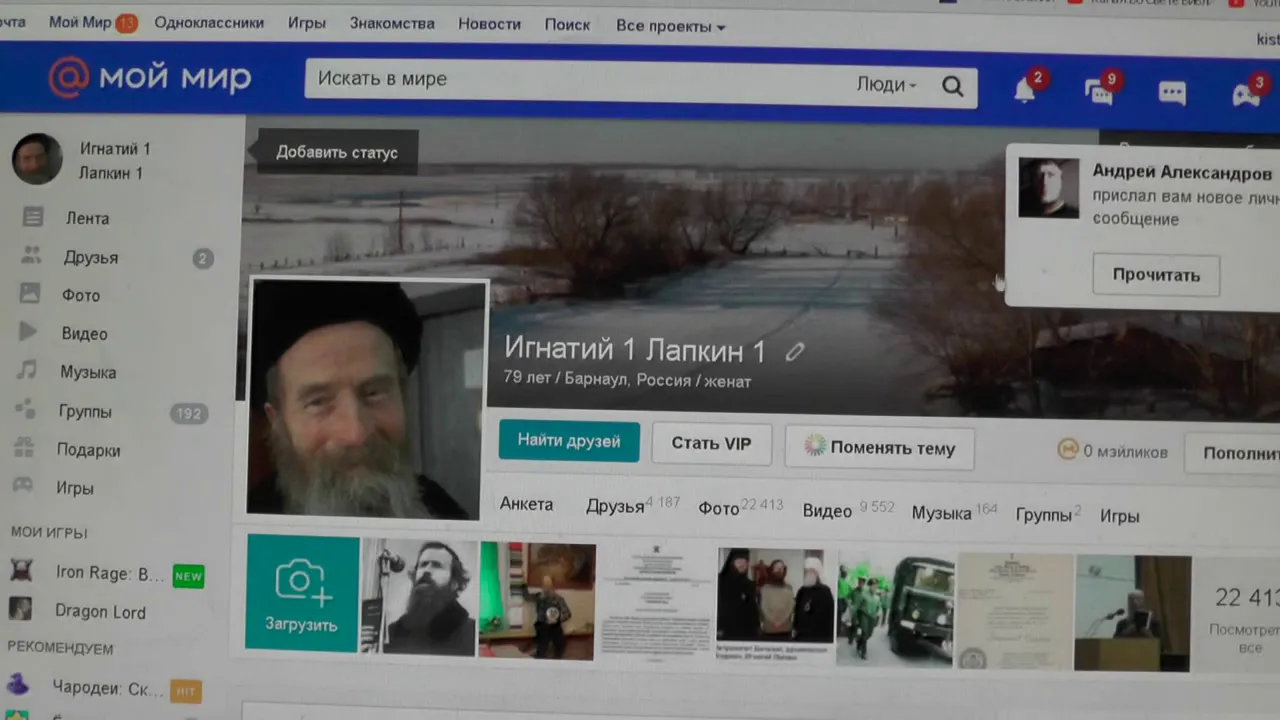Viewport: 1280px width, 720px height.
Task: Click the Музыка note icon
Action: coord(27,370)
